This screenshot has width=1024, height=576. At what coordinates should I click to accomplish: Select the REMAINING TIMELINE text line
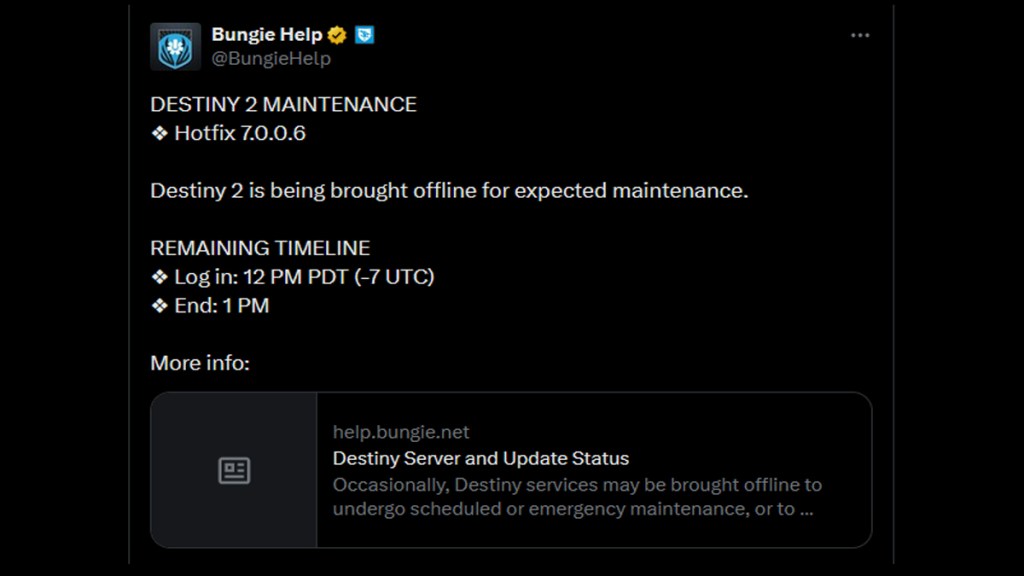click(x=260, y=247)
